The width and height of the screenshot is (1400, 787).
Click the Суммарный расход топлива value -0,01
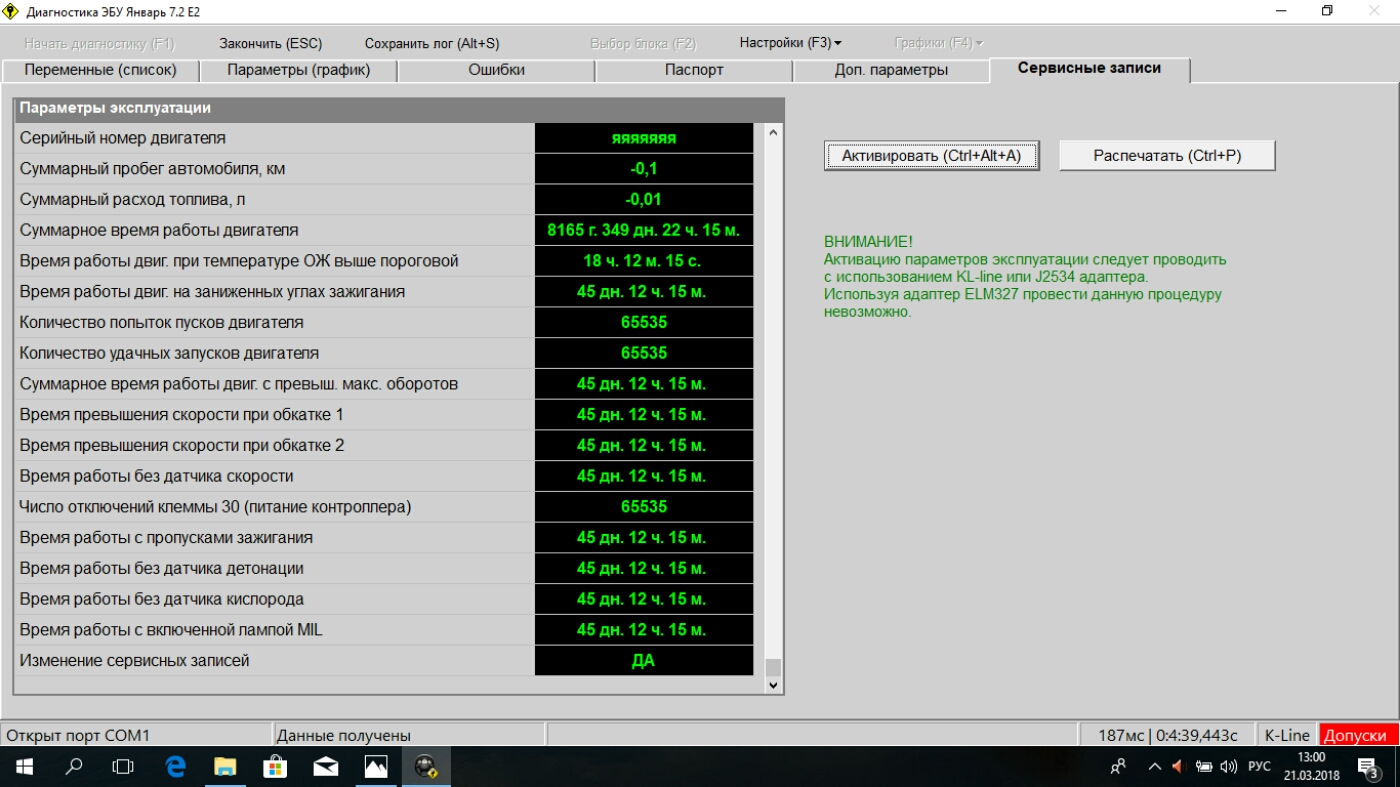644,200
